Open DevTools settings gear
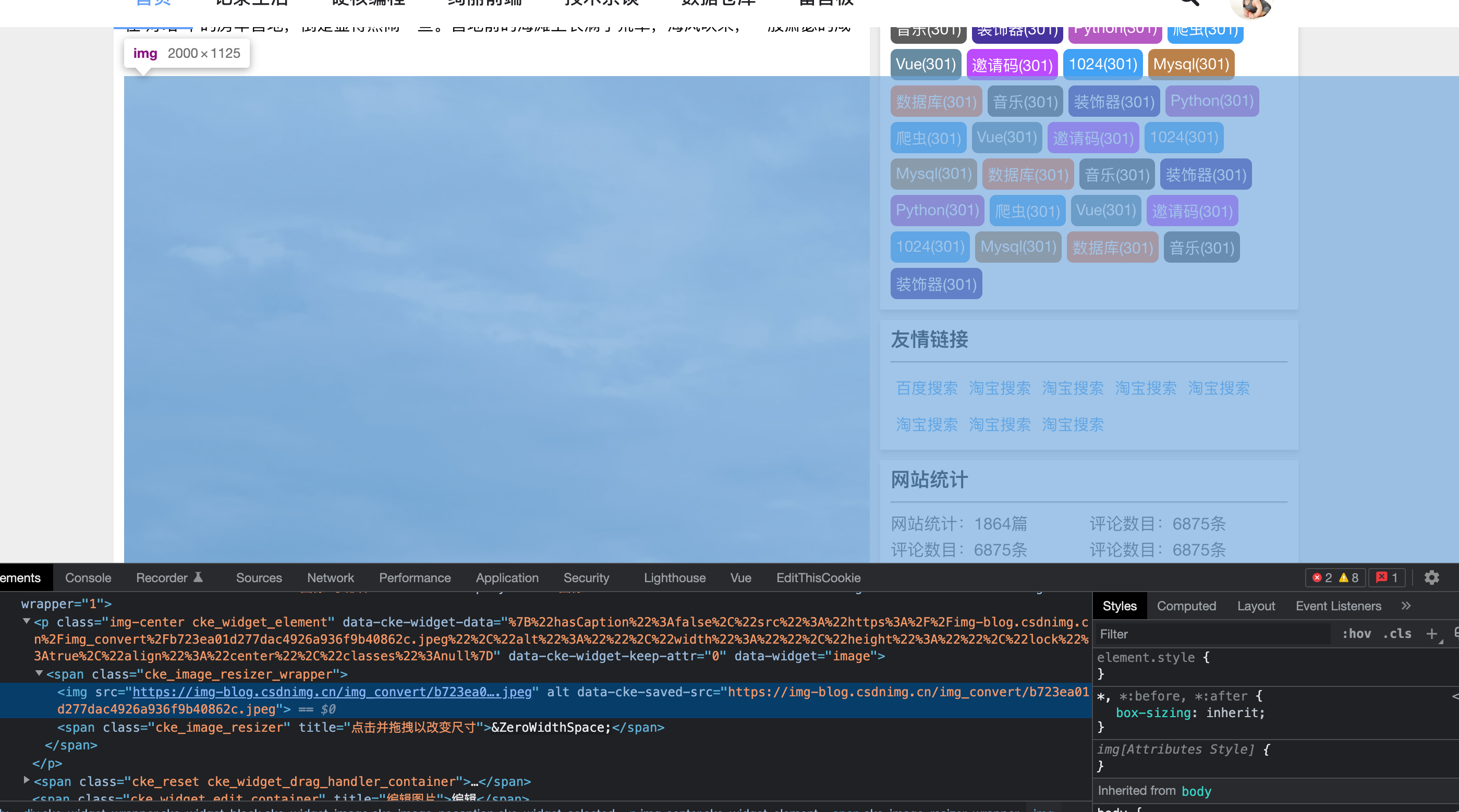The image size is (1459, 812). [1432, 577]
